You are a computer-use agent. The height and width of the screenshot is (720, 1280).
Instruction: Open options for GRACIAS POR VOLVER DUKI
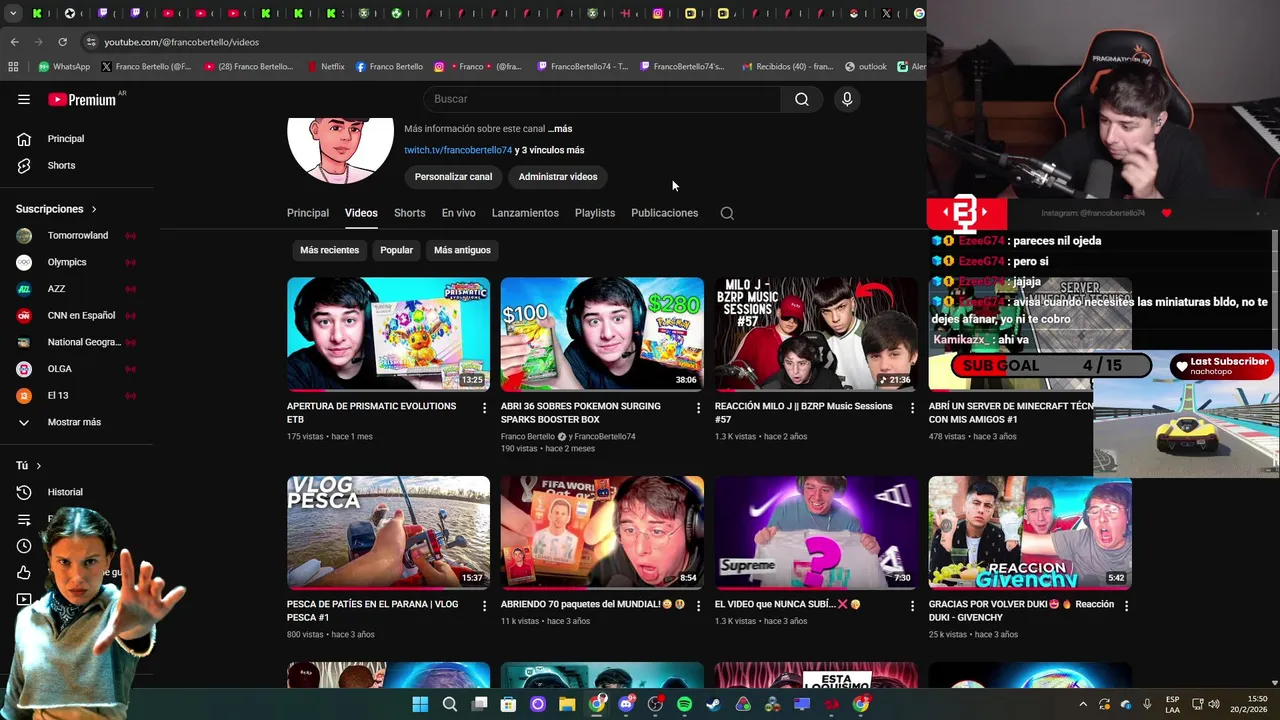(1126, 606)
